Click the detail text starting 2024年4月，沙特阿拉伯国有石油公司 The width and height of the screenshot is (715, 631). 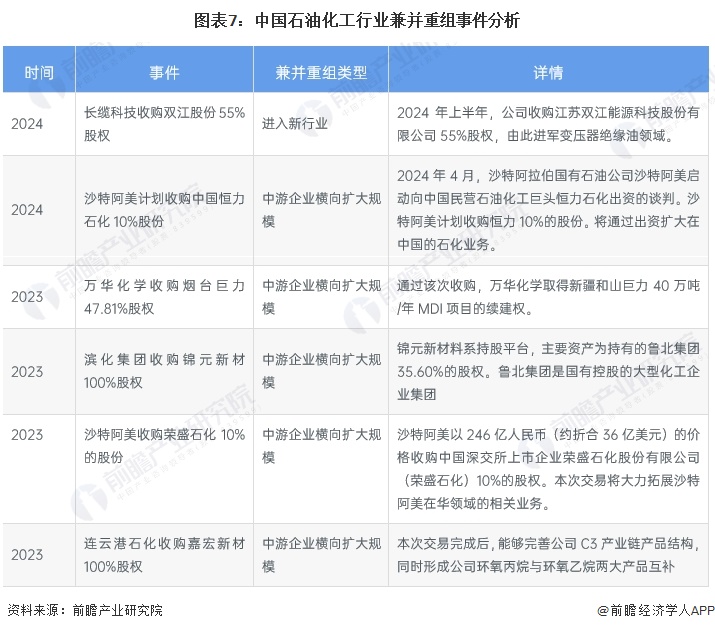(x=548, y=210)
